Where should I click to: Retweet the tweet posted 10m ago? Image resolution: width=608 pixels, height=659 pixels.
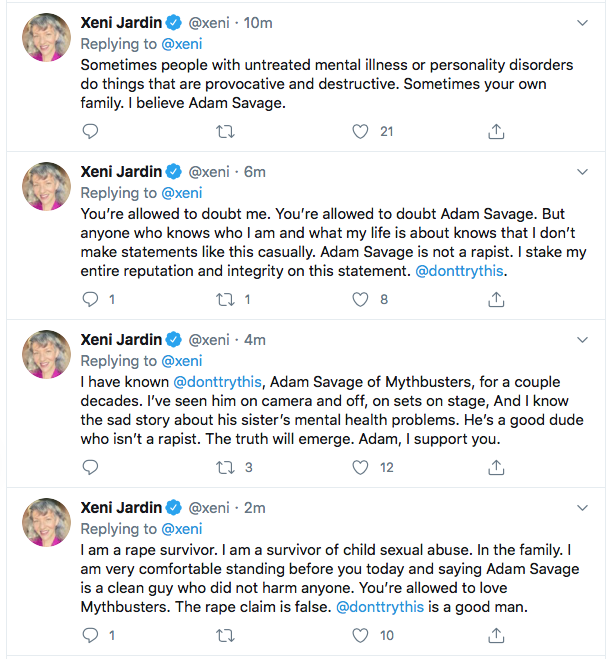click(x=225, y=131)
